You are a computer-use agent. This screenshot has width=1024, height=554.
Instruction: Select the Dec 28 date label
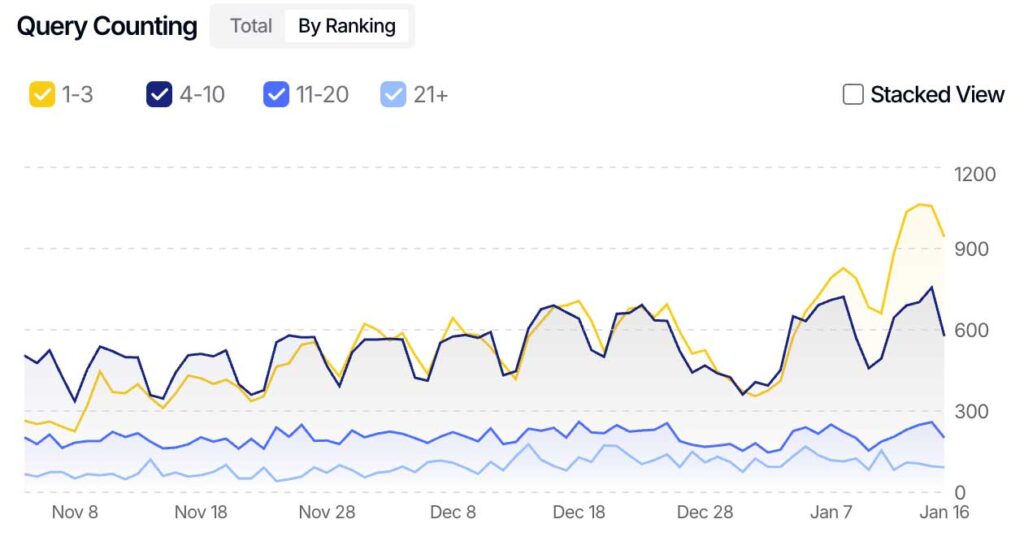pyautogui.click(x=705, y=512)
